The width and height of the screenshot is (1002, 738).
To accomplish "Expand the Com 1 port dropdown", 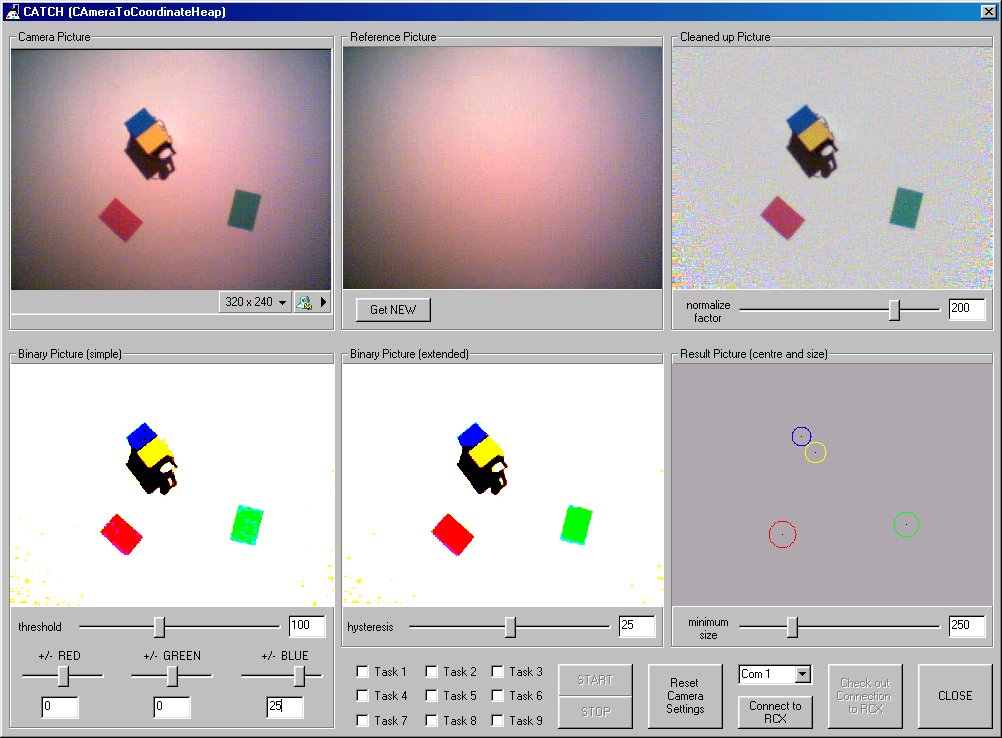I will 801,675.
